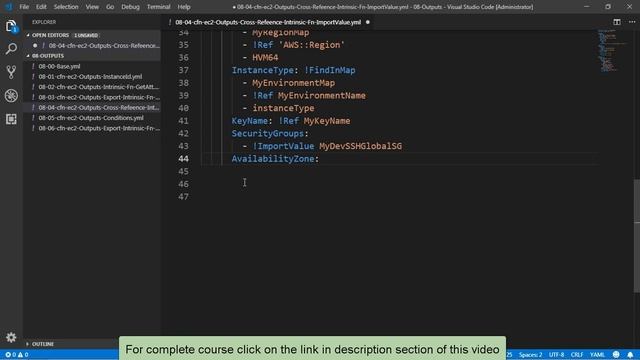The height and width of the screenshot is (360, 640).
Task: Click line number 43 in the gutter
Action: coord(184,146)
